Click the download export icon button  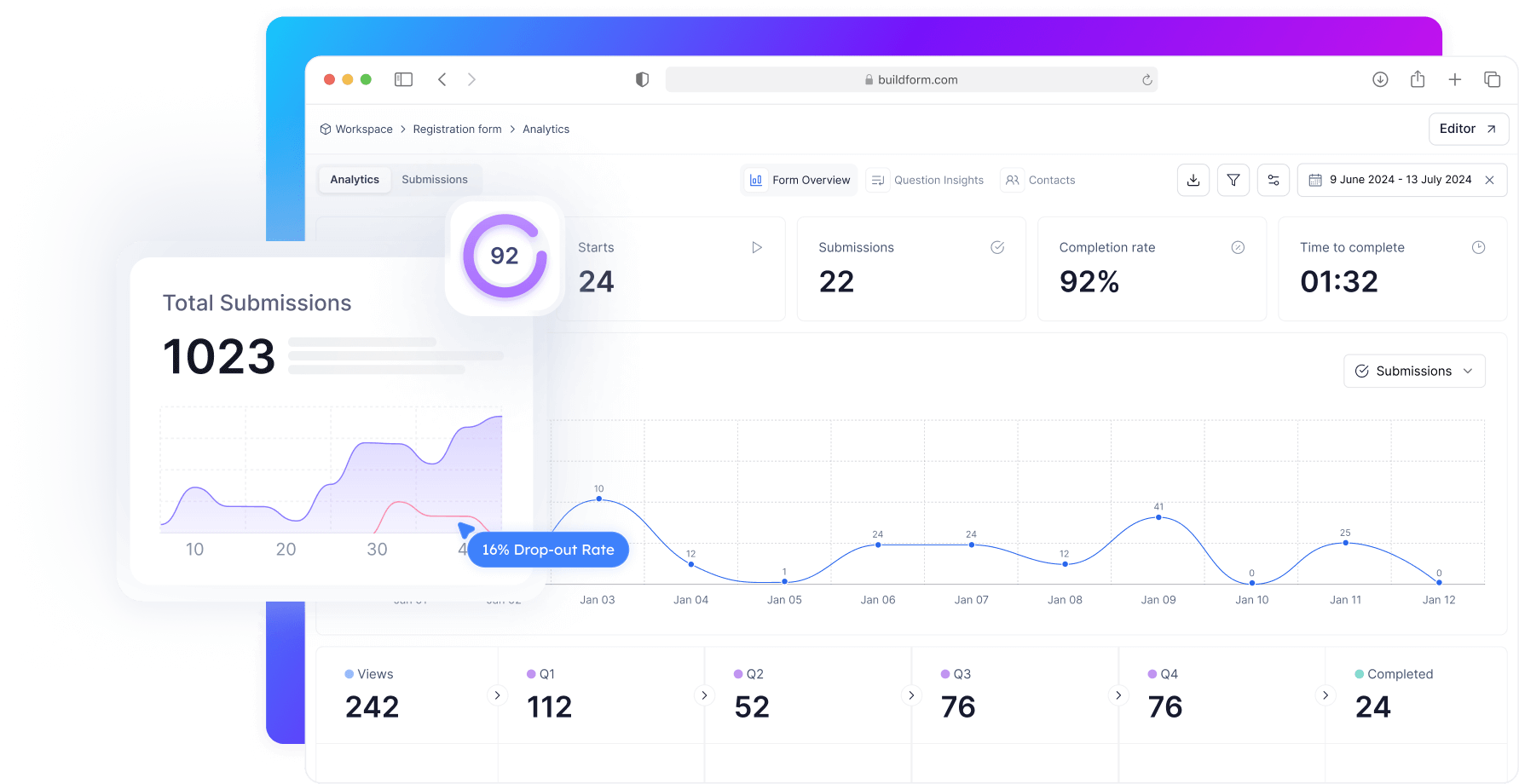coord(1193,180)
